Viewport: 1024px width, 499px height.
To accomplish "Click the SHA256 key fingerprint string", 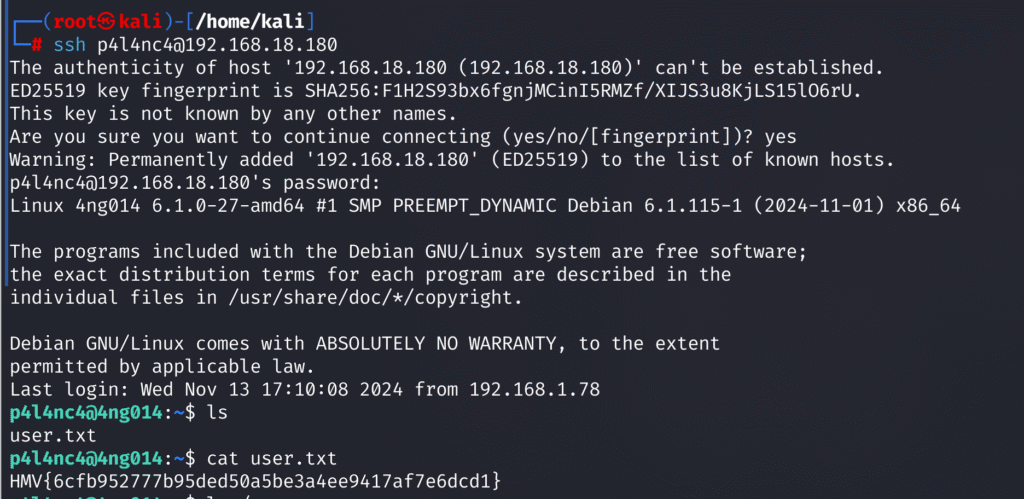I will point(546,91).
